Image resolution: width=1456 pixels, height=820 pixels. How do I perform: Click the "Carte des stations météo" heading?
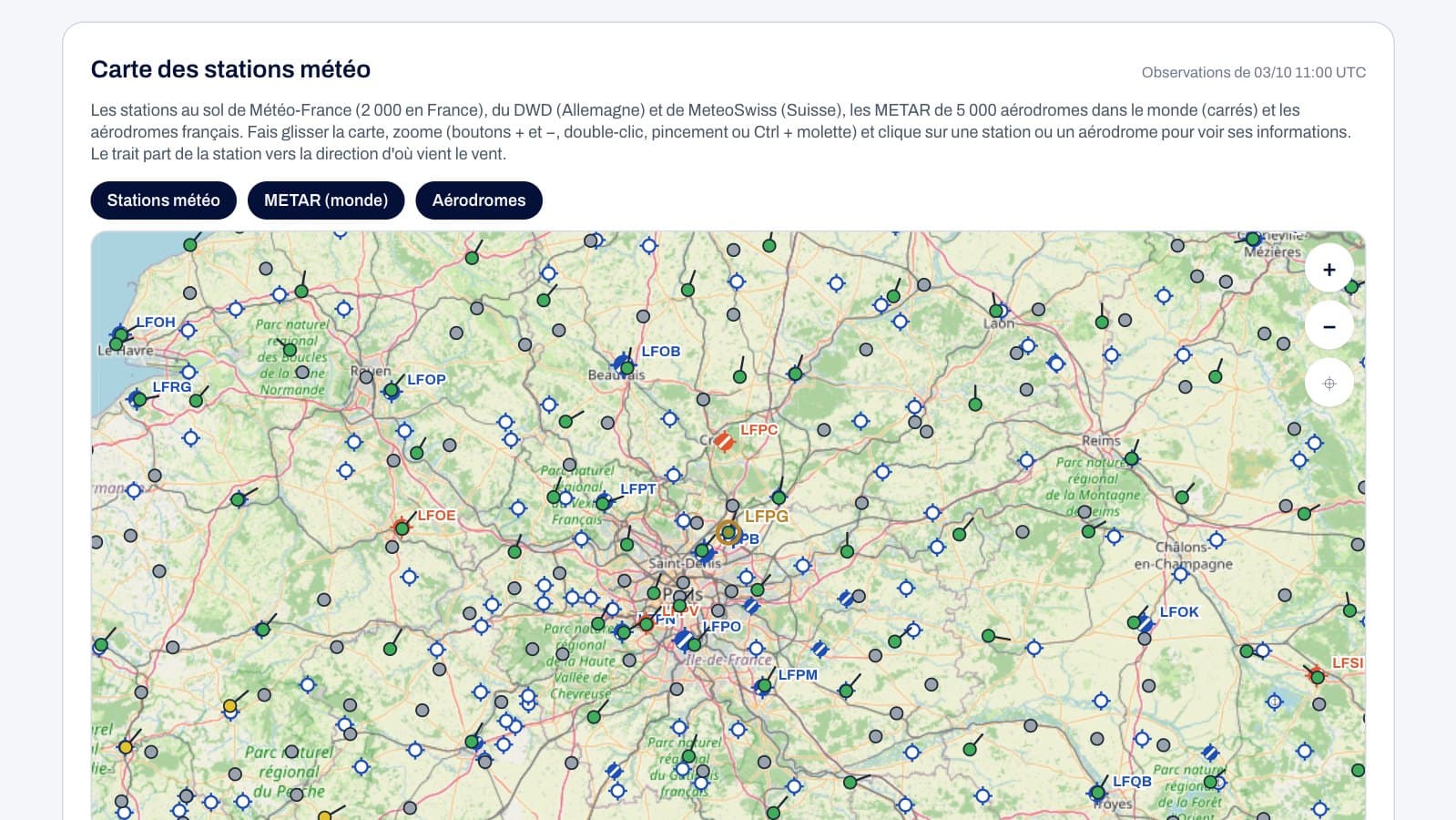[230, 69]
